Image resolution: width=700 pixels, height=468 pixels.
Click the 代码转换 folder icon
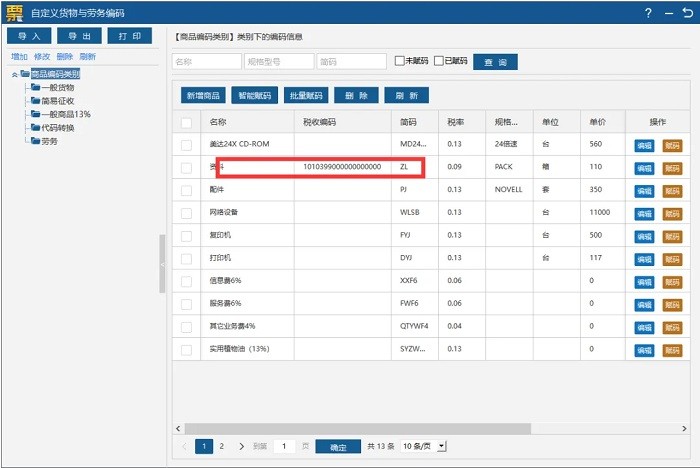pyautogui.click(x=35, y=128)
